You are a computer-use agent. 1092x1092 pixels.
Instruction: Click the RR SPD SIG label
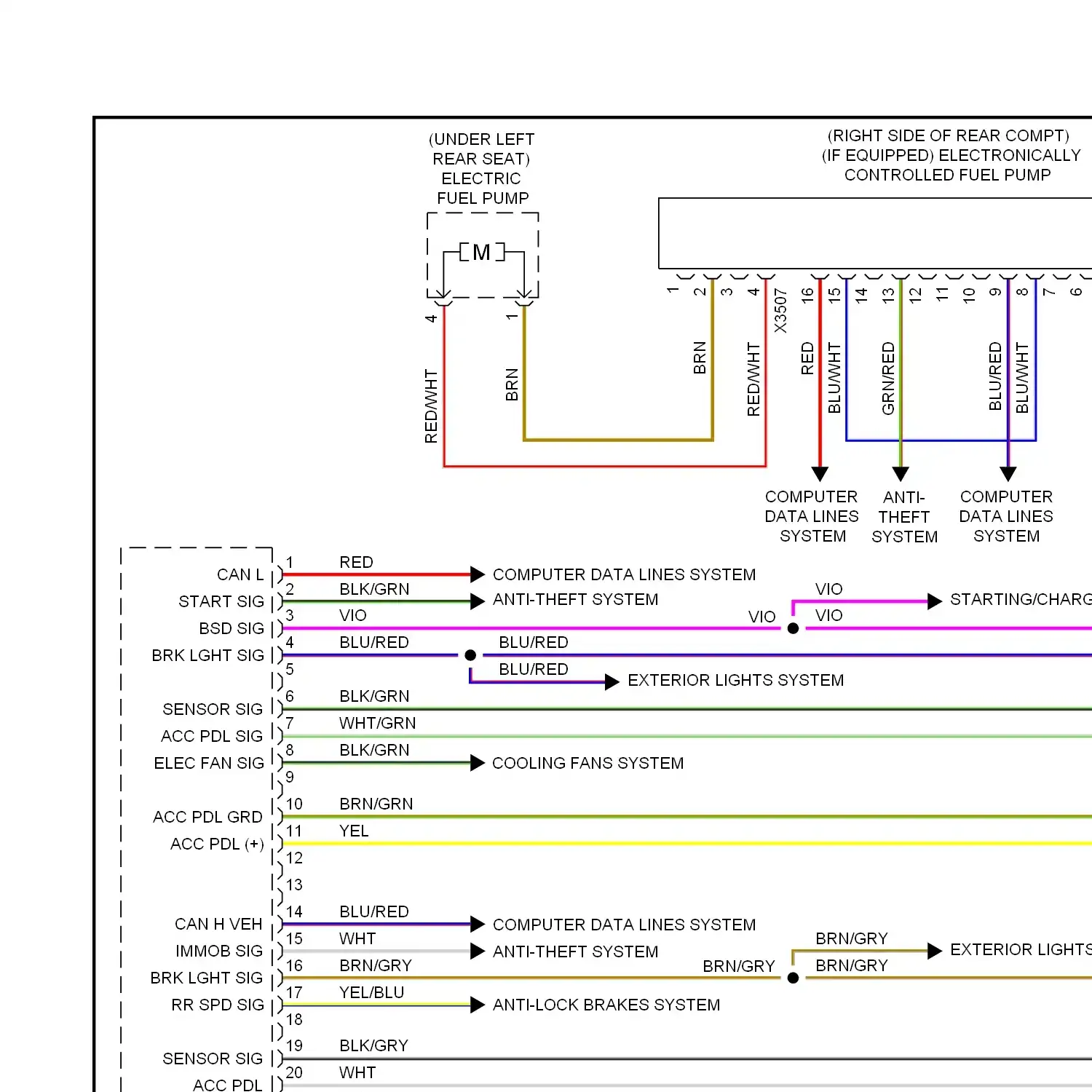(218, 1005)
